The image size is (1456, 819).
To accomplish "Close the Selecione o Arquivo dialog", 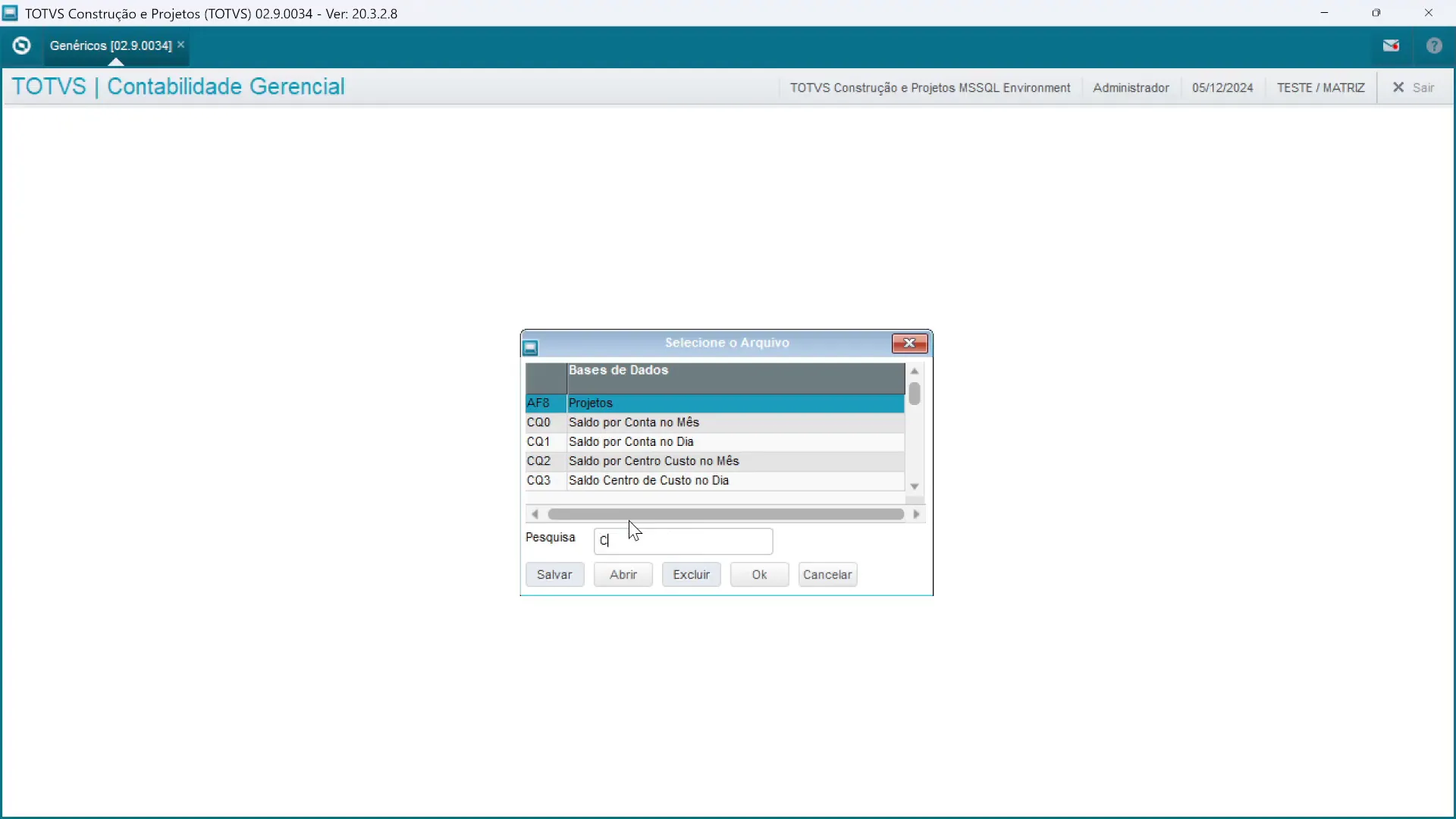I will click(x=909, y=344).
